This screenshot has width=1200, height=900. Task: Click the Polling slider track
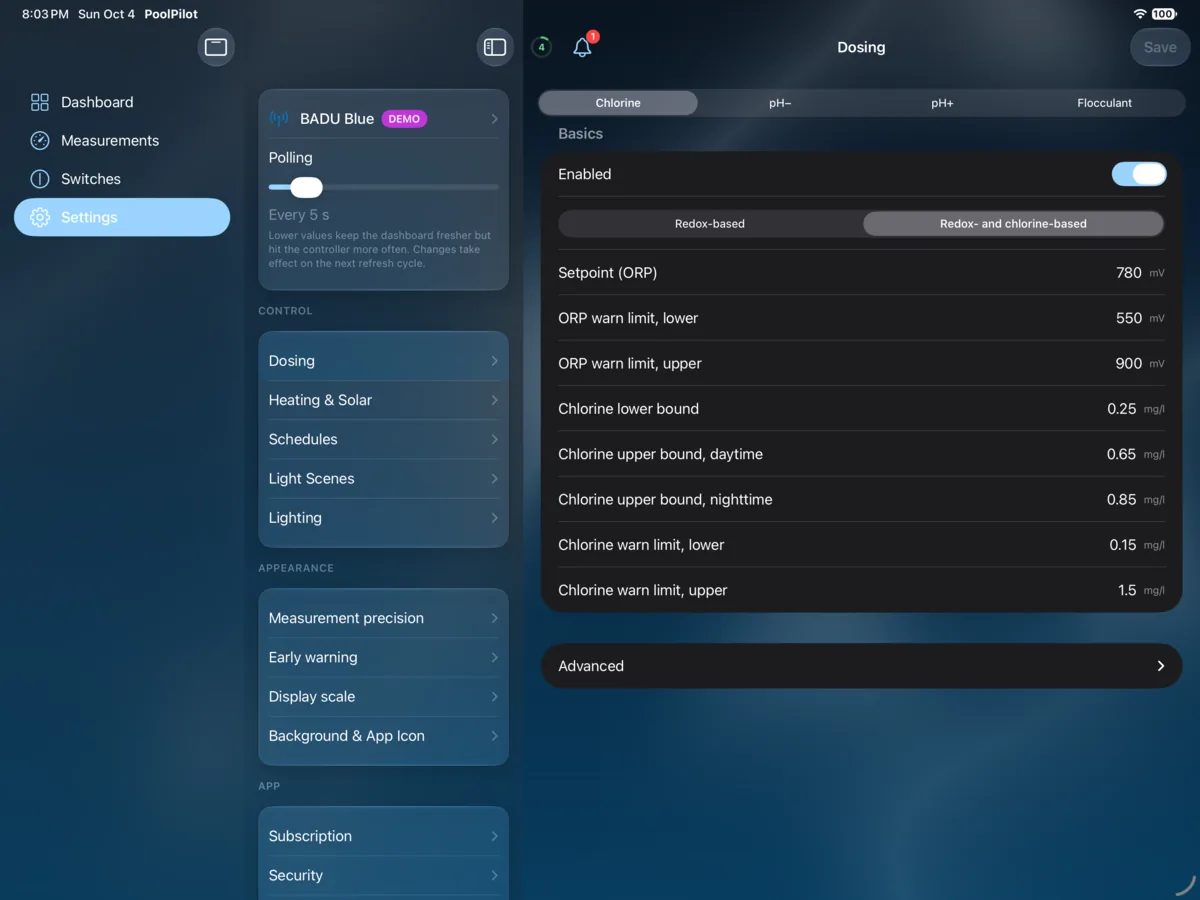pos(383,187)
